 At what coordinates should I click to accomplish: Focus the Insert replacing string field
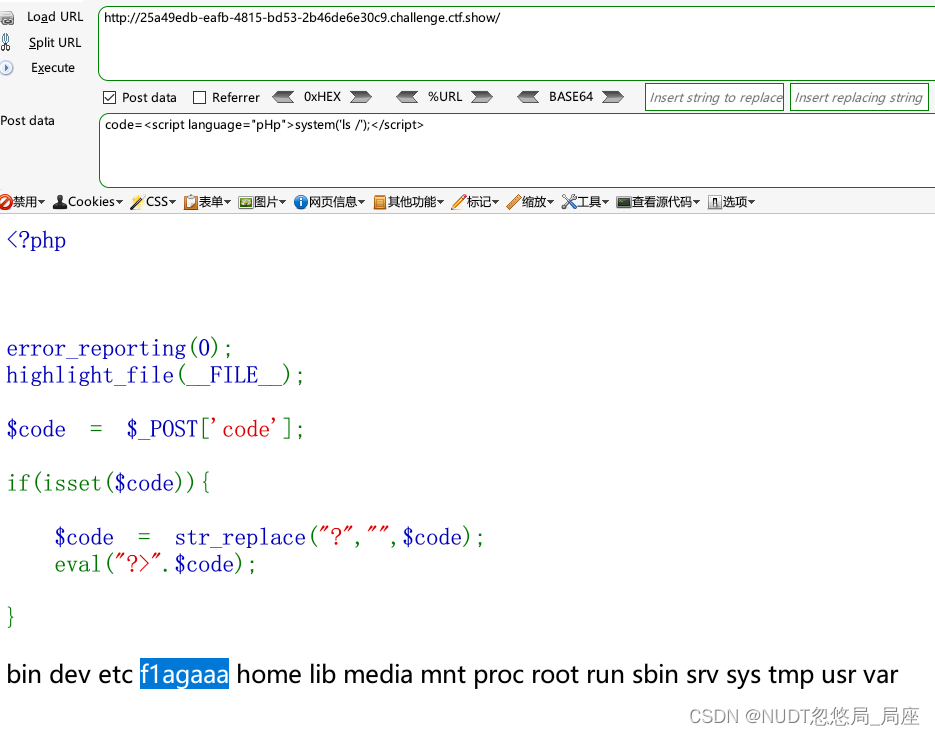(x=859, y=97)
